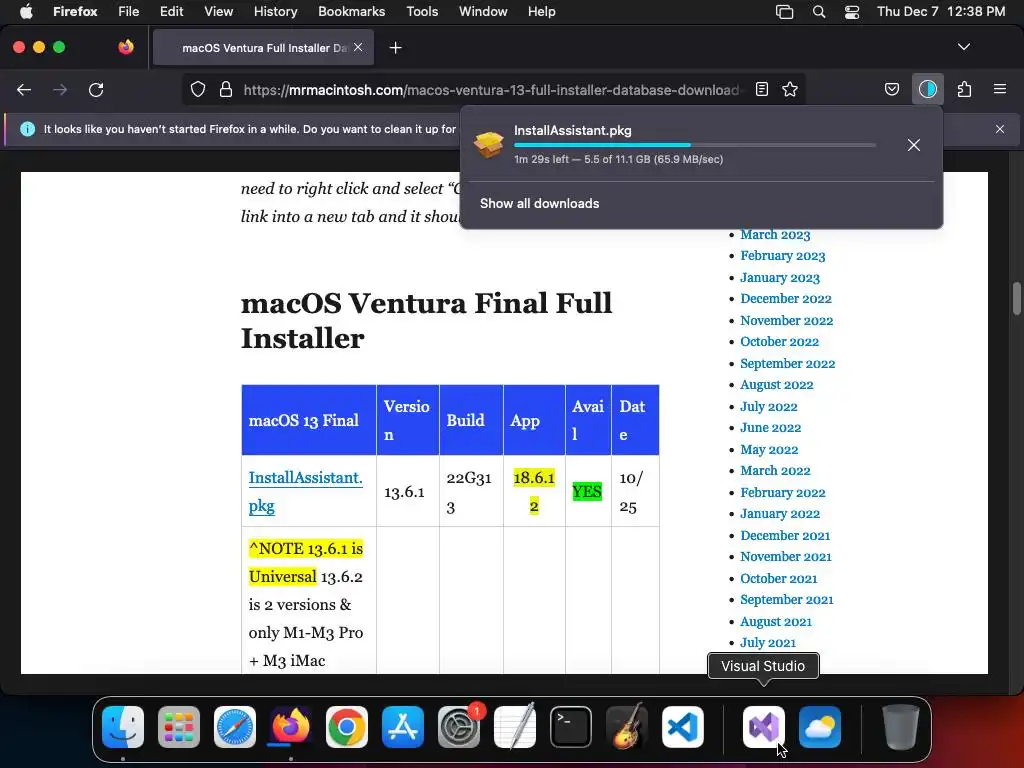This screenshot has height=768, width=1024.
Task: Open the Bookmarks menu
Action: pos(351,11)
